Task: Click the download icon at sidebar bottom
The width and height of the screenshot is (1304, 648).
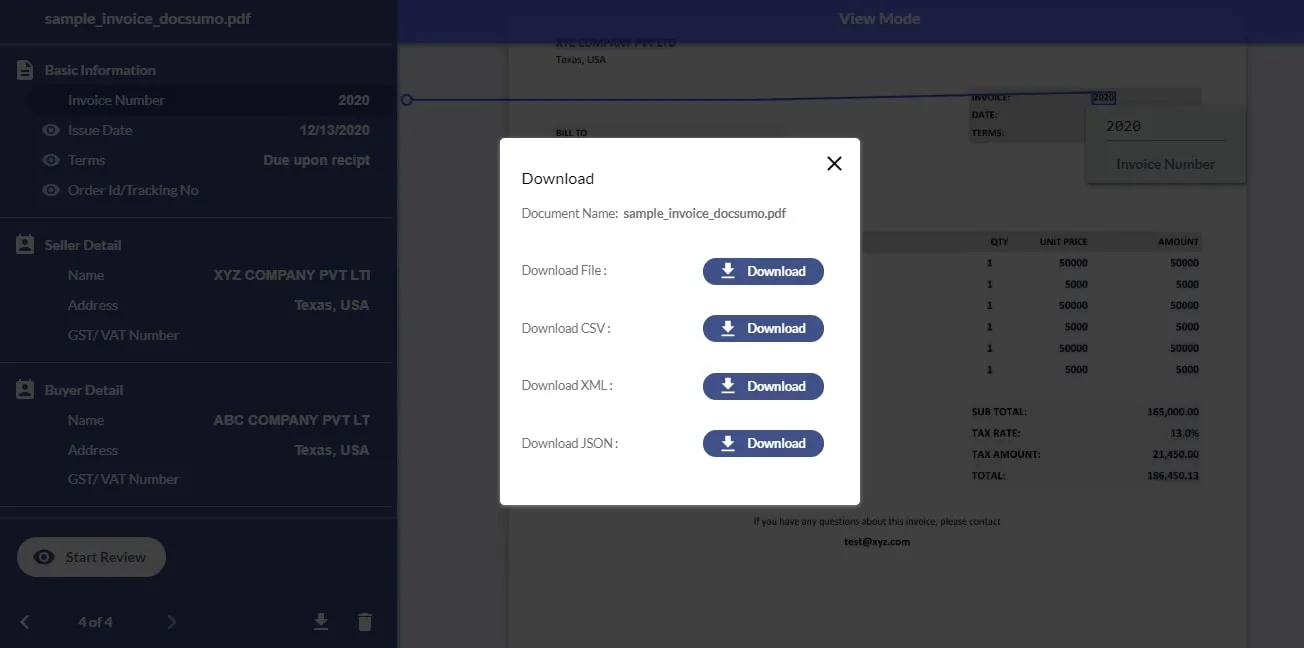Action: 320,621
